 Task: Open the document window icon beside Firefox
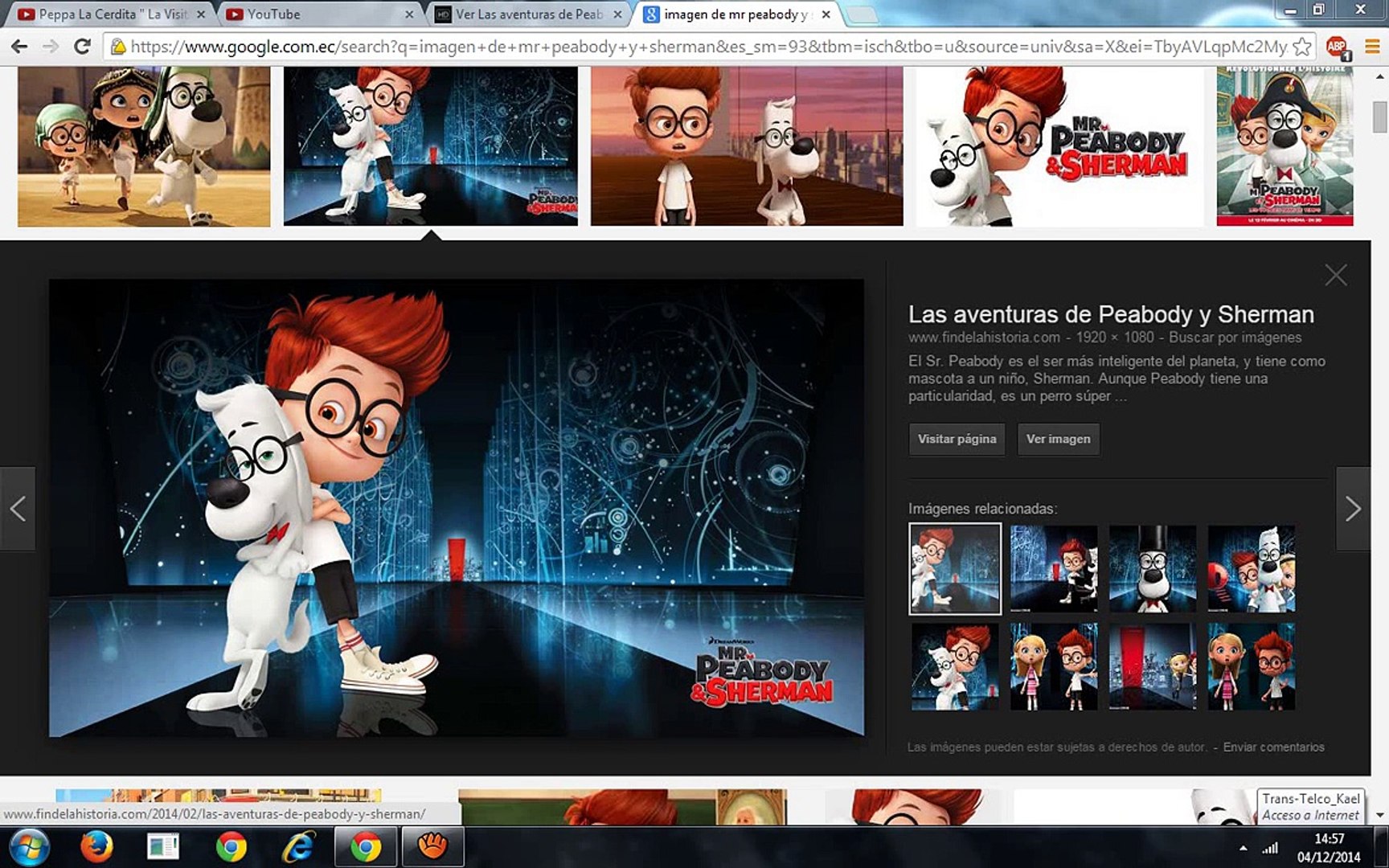pos(164,847)
